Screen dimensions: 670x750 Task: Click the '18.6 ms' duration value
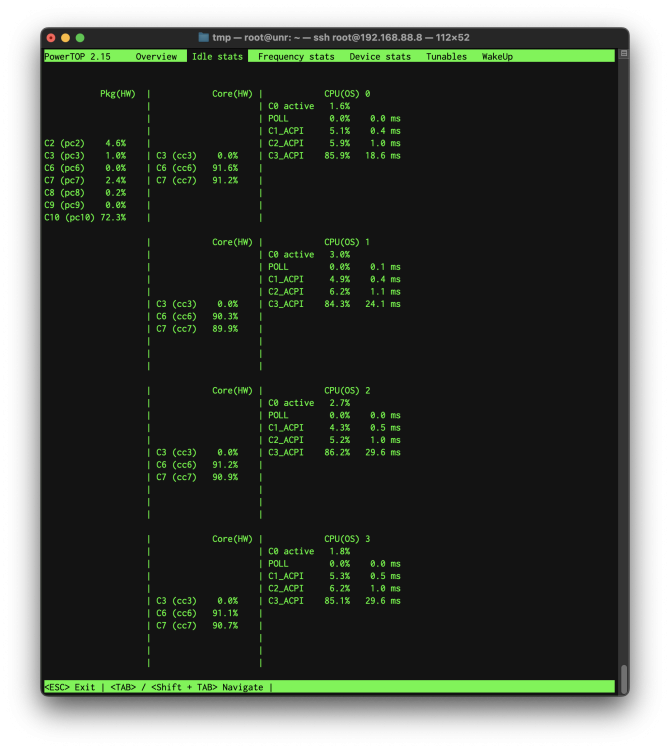(x=383, y=155)
